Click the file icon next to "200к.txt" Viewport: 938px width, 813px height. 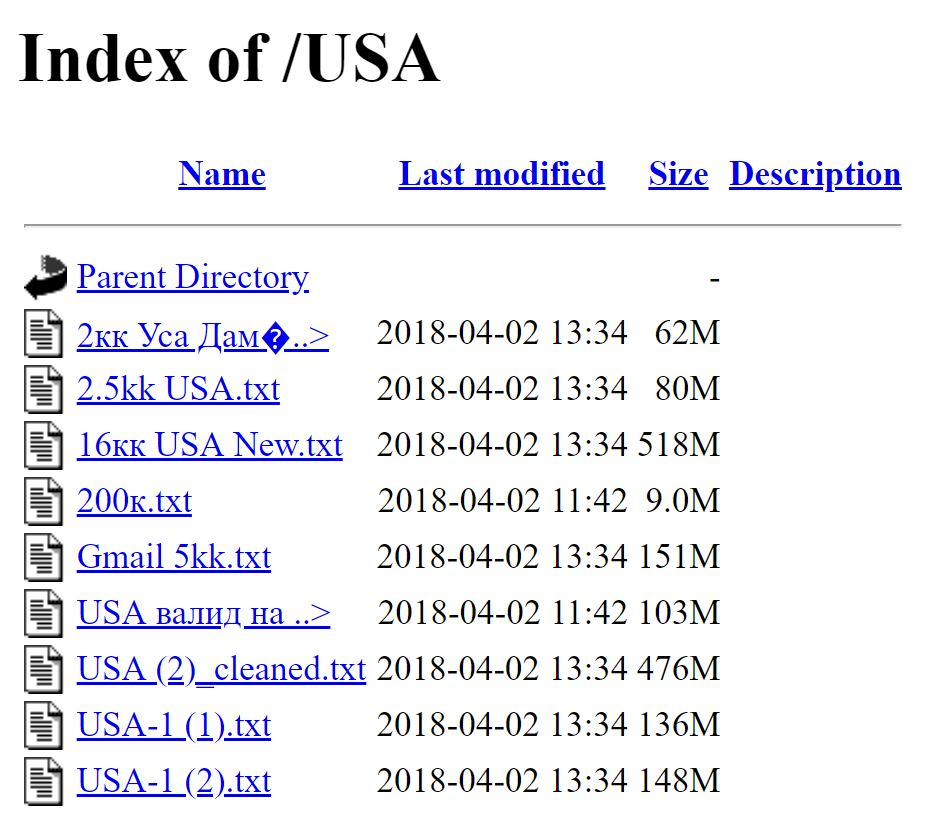pos(41,501)
